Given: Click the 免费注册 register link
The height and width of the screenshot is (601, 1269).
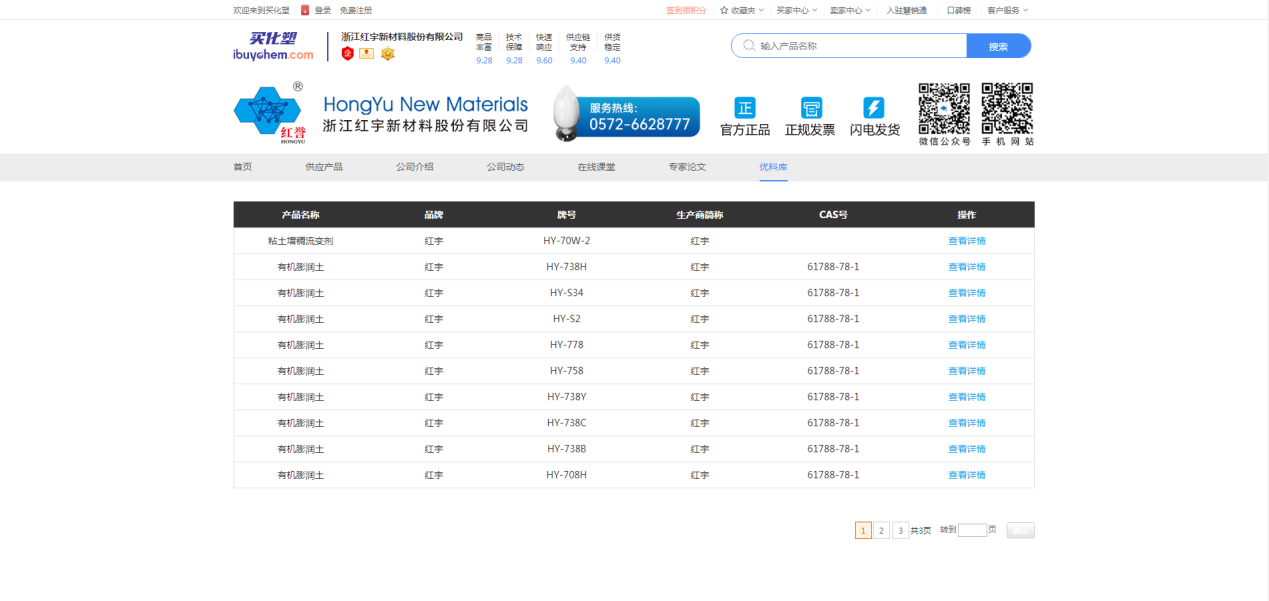Looking at the screenshot, I should coord(356,10).
